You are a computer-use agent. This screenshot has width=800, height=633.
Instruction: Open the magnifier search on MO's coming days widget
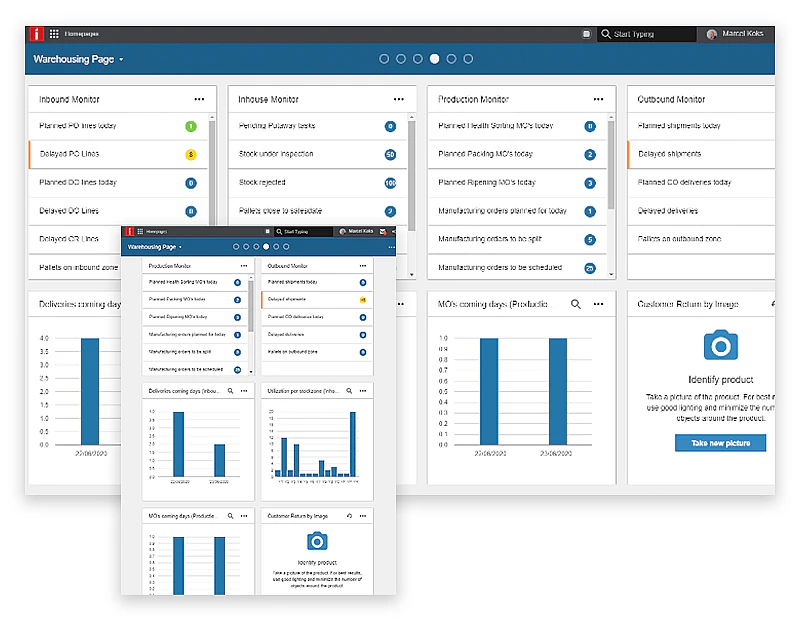[x=574, y=302]
